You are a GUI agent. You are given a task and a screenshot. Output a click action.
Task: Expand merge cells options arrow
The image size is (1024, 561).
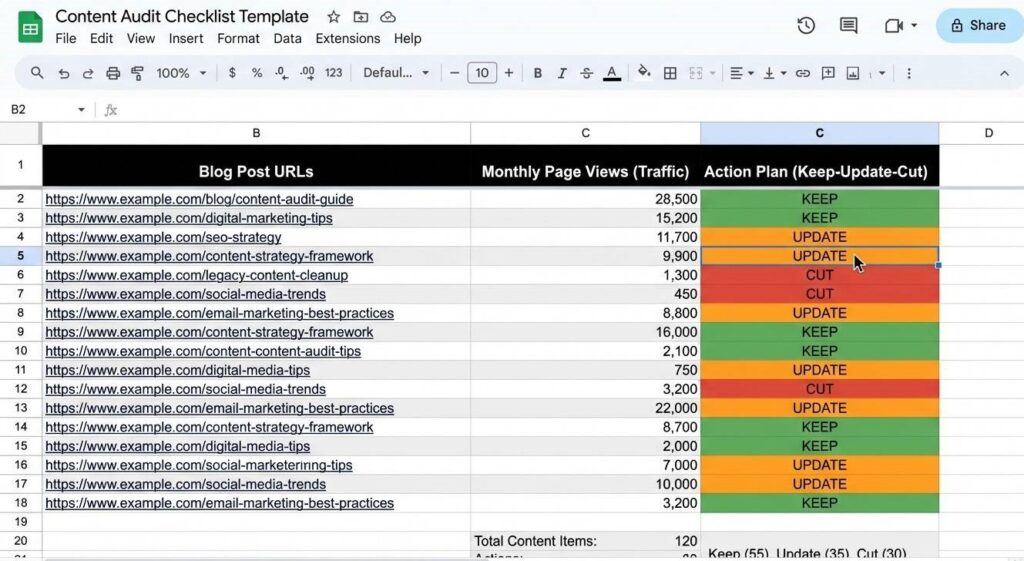coord(712,73)
